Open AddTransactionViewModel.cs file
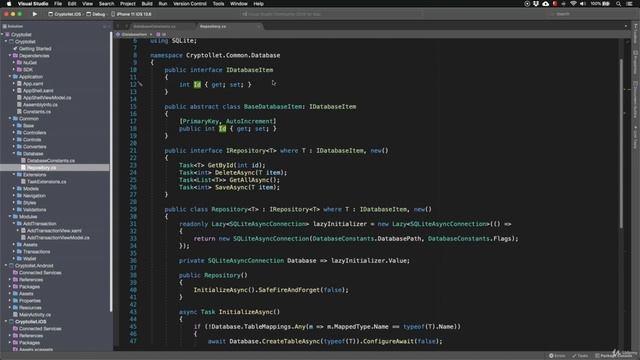This screenshot has height=360, width=640. (x=58, y=238)
